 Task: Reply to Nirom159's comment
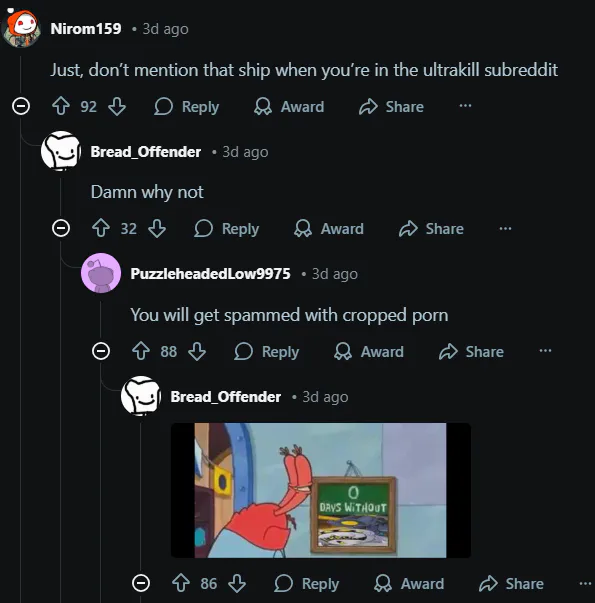coord(187,107)
